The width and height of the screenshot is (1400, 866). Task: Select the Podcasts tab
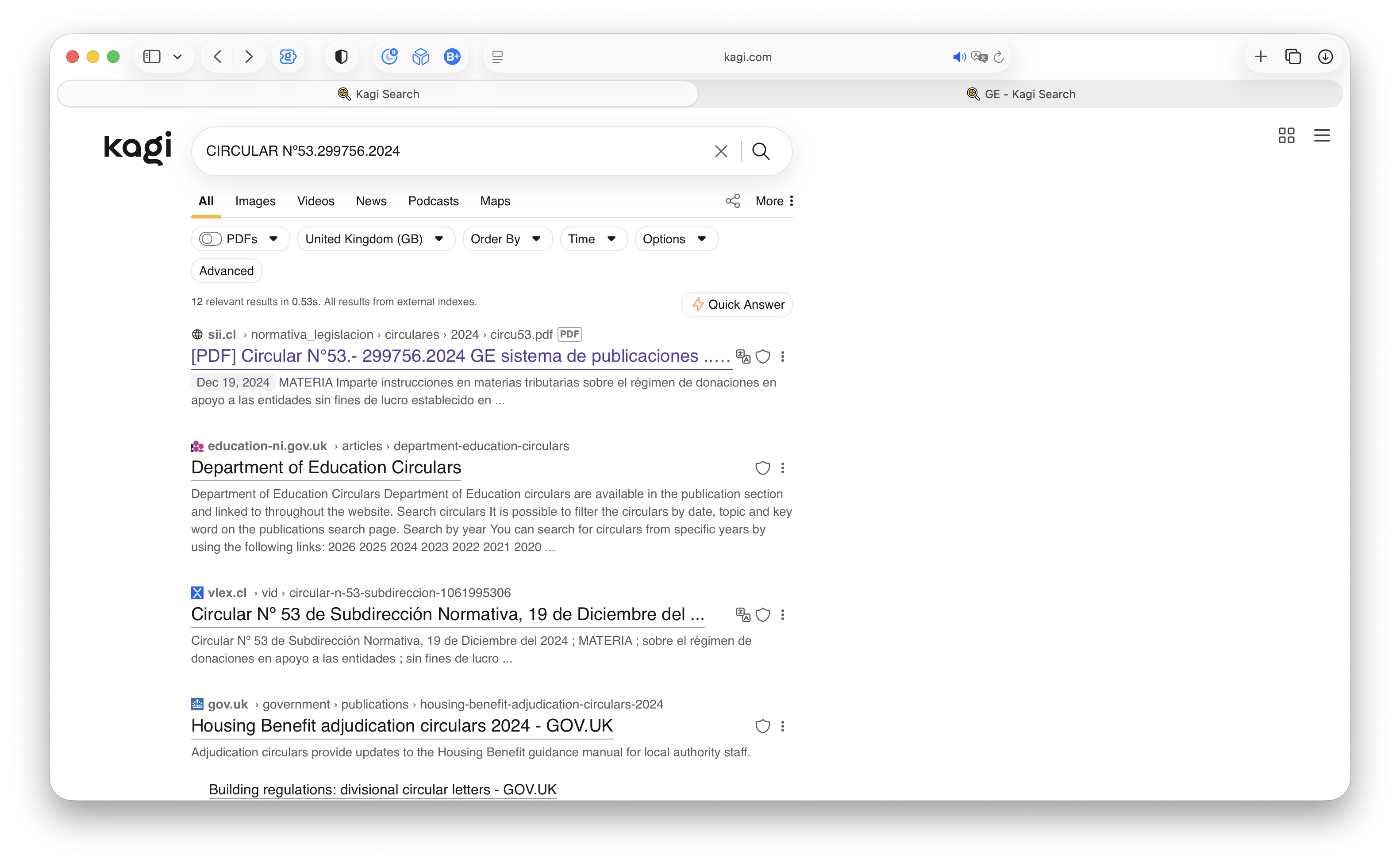(x=434, y=201)
